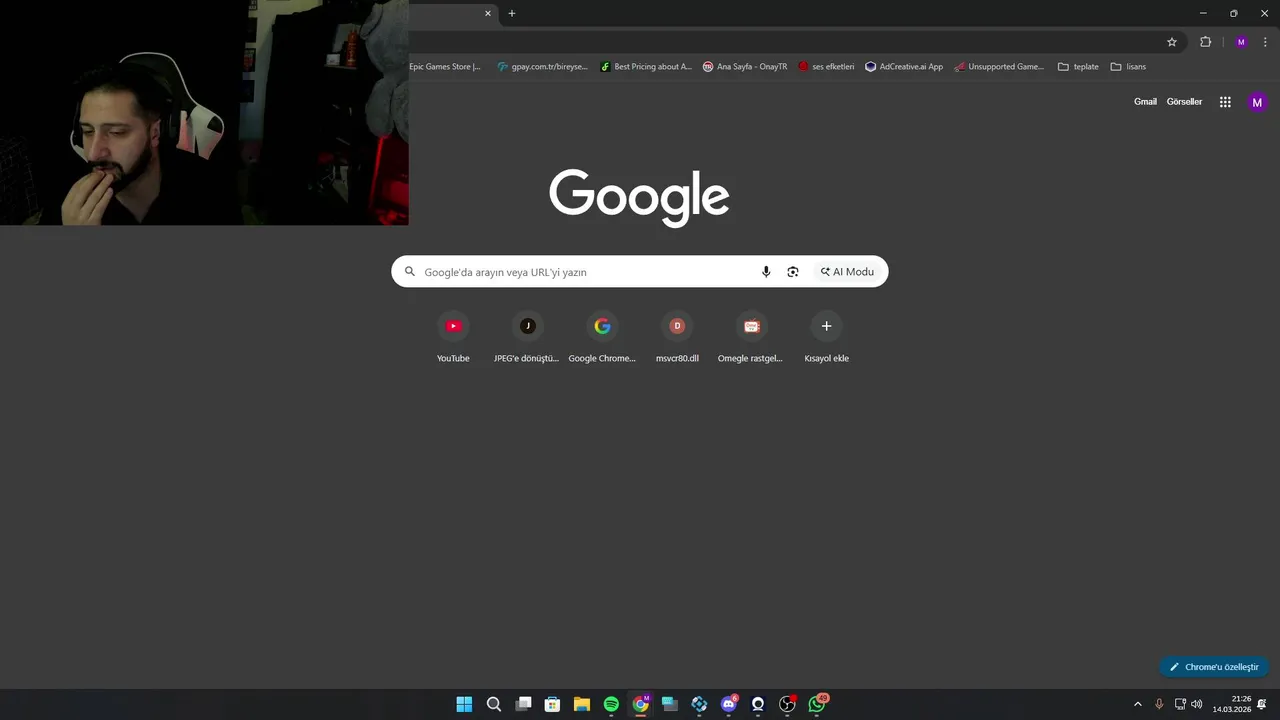Open Windows taskbar search
1280x720 pixels.
point(494,704)
